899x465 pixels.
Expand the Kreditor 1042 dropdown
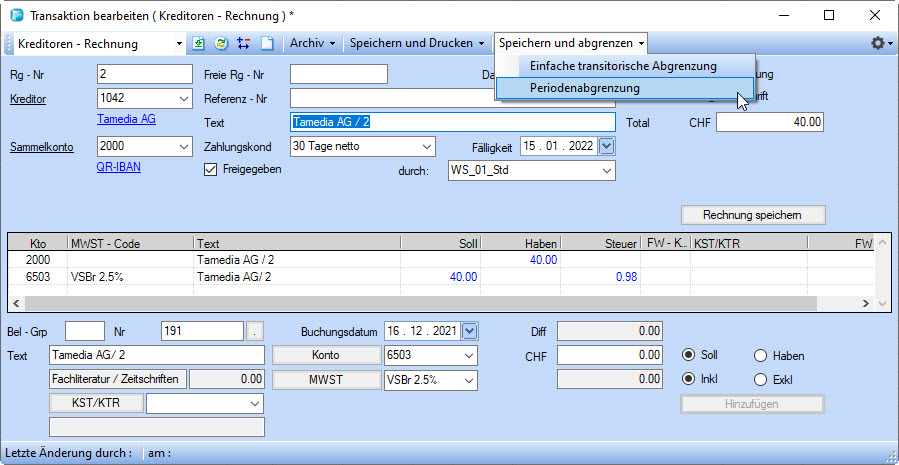tap(183, 98)
